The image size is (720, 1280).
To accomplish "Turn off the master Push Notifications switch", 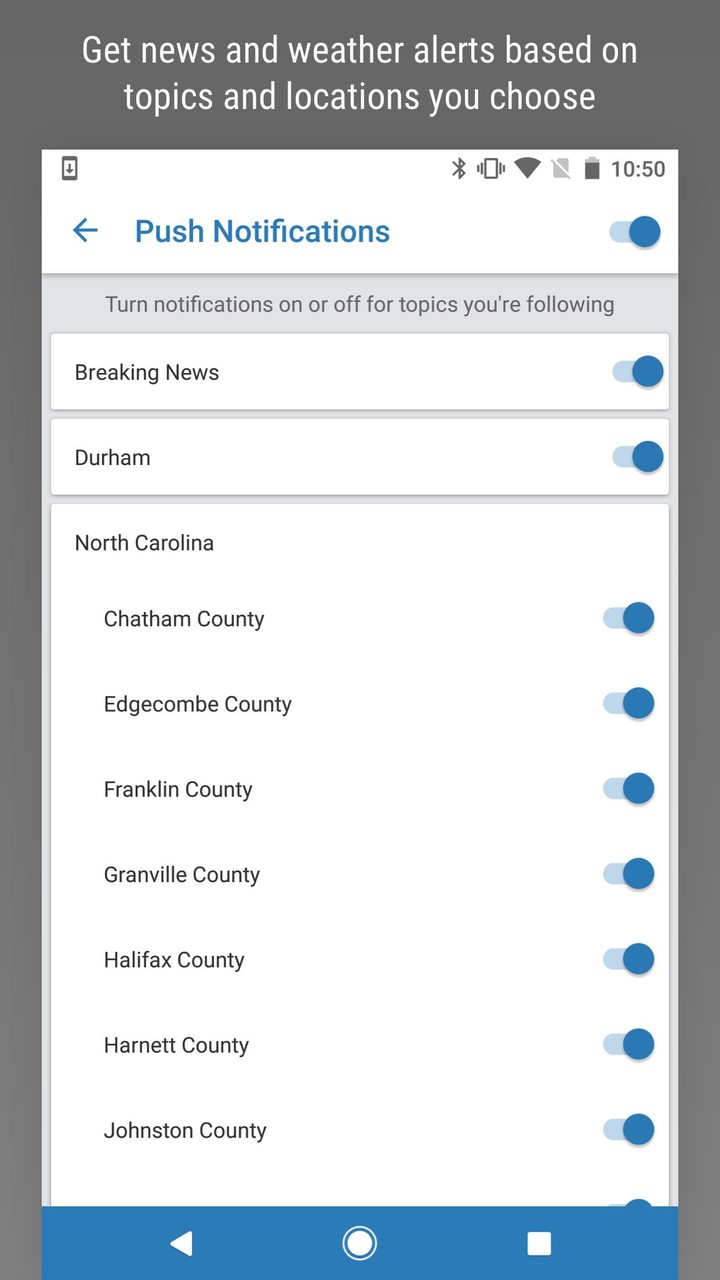I will click(635, 232).
